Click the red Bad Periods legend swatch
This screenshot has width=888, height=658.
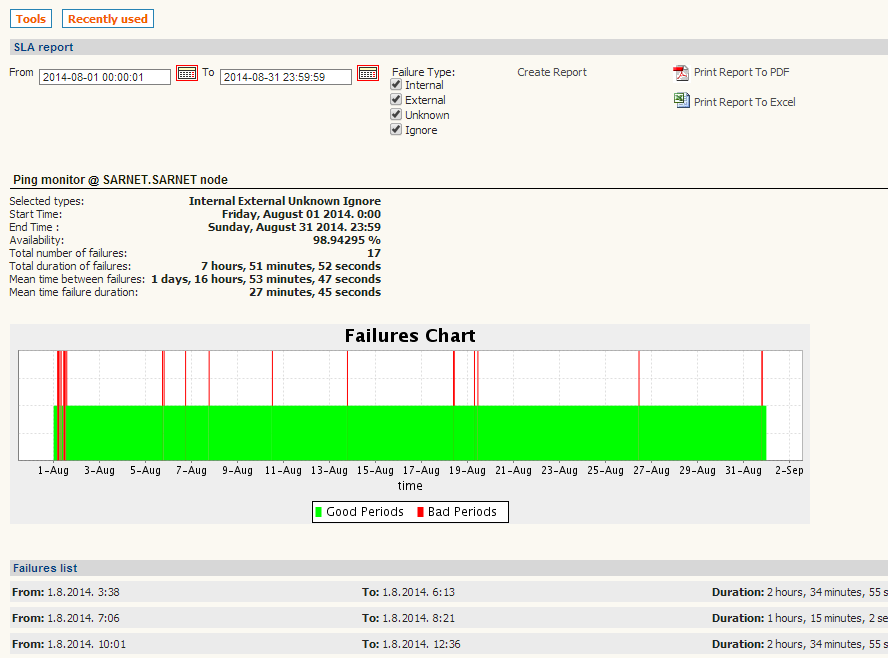tap(420, 512)
